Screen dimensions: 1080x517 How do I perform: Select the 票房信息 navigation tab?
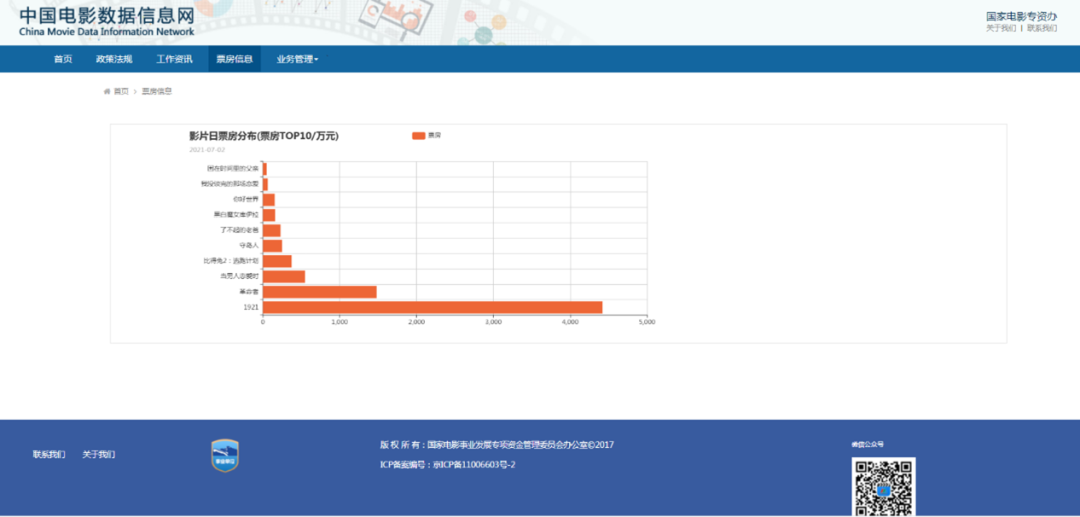coord(235,59)
